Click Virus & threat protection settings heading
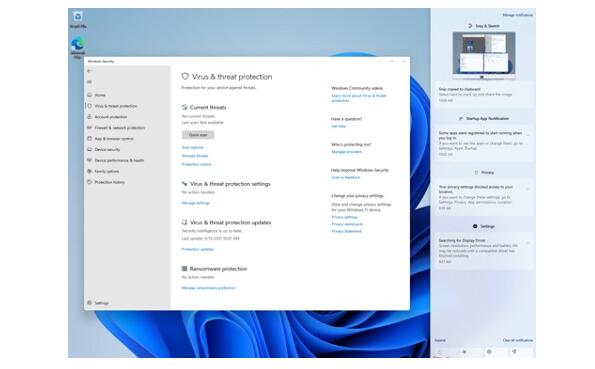 (230, 184)
